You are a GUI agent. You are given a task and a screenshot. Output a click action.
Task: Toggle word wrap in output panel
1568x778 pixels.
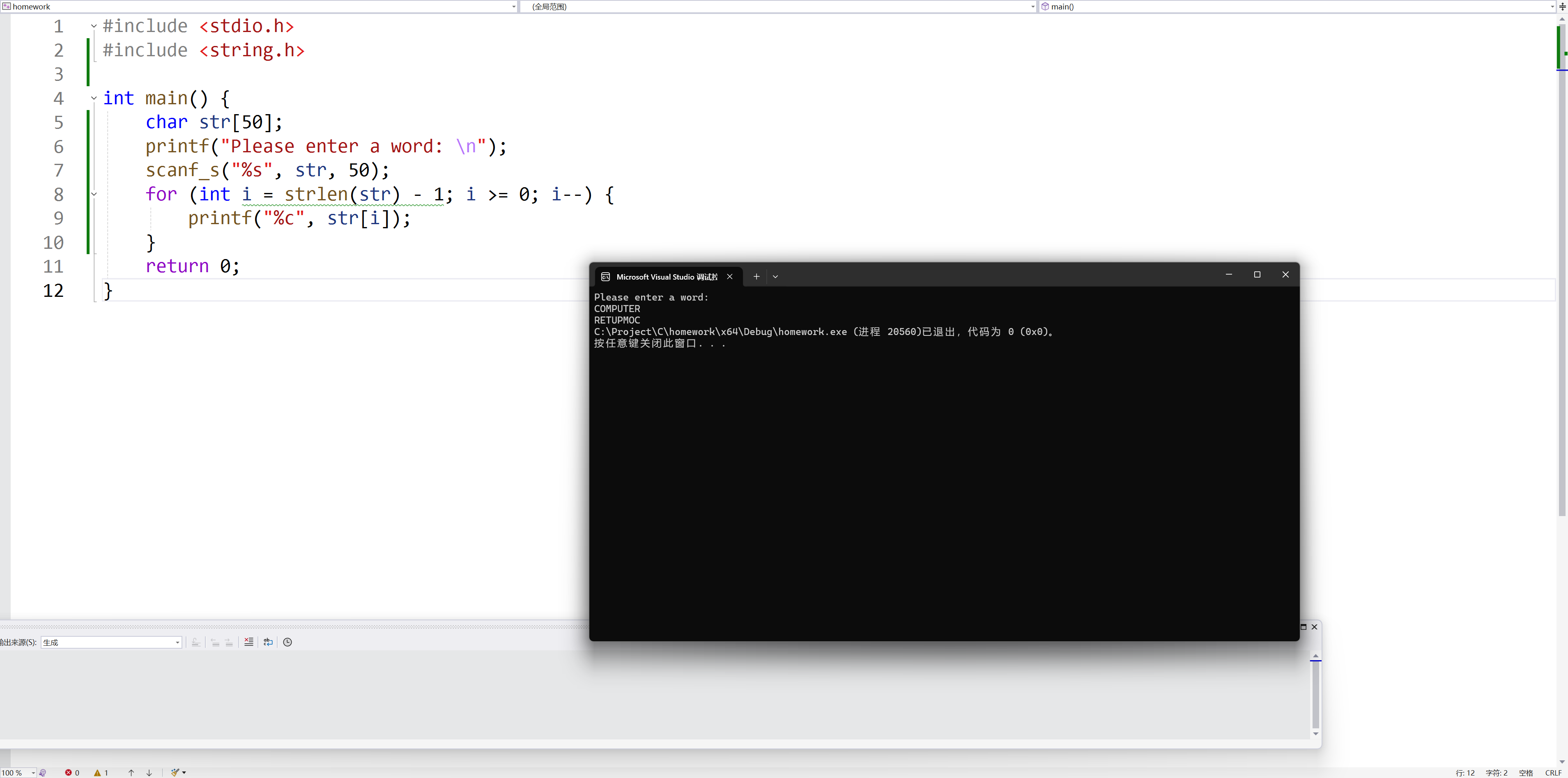coord(268,642)
